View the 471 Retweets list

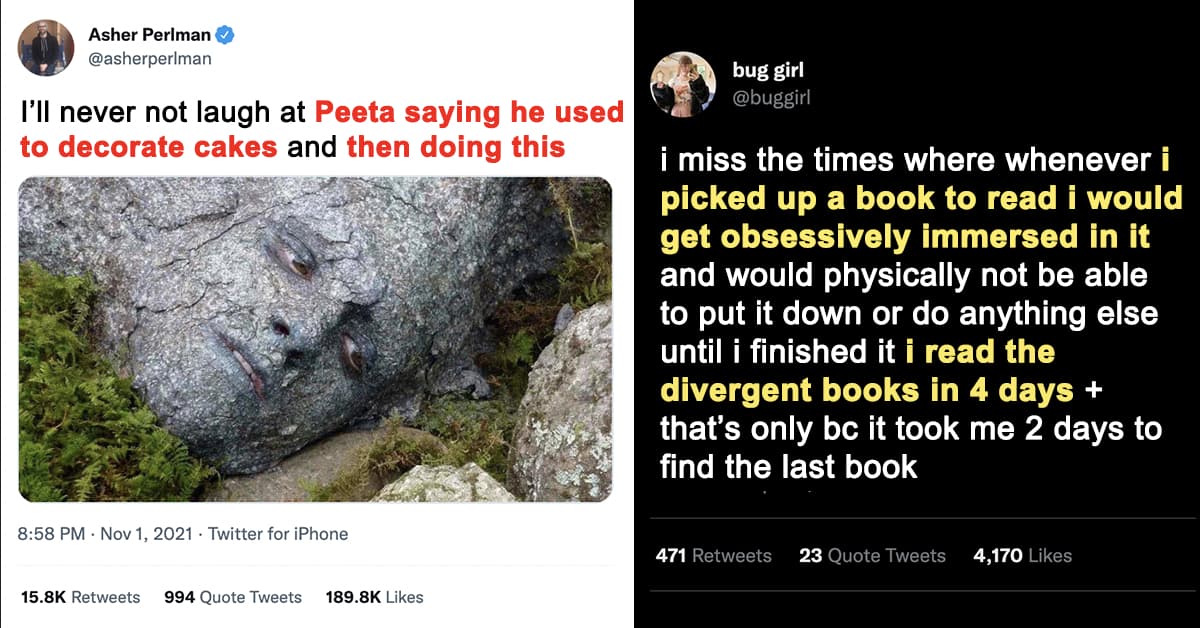point(714,556)
